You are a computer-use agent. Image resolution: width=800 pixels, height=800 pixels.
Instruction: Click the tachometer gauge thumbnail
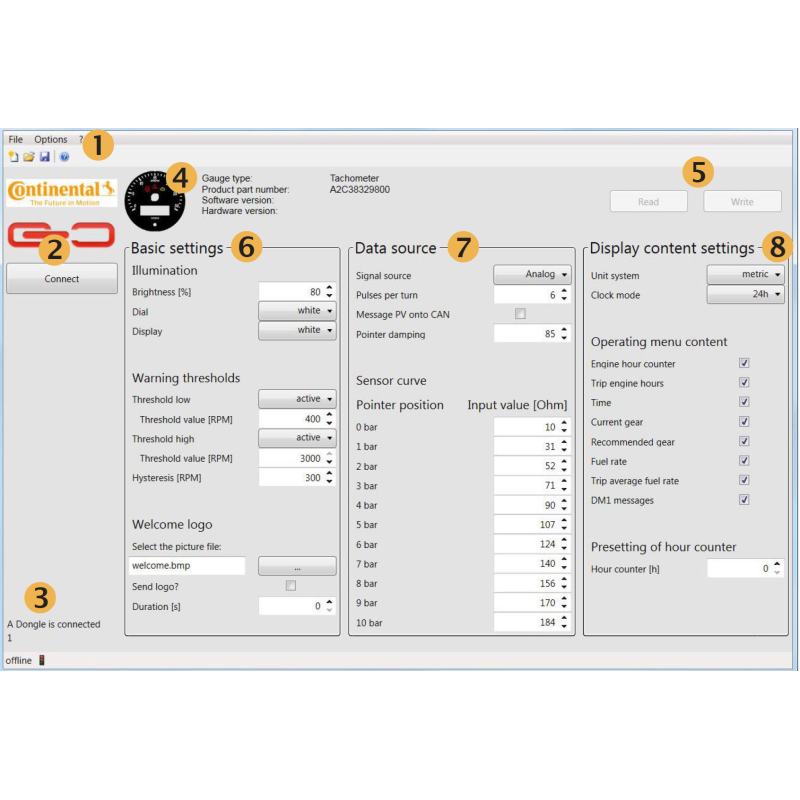click(155, 201)
